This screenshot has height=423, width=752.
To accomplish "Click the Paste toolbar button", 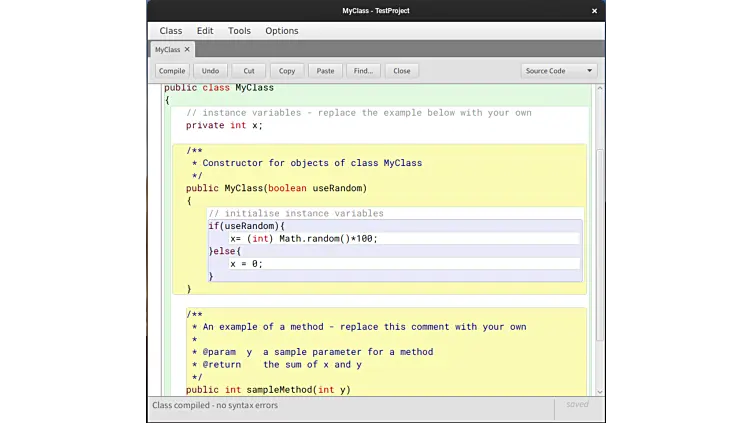I will click(325, 71).
